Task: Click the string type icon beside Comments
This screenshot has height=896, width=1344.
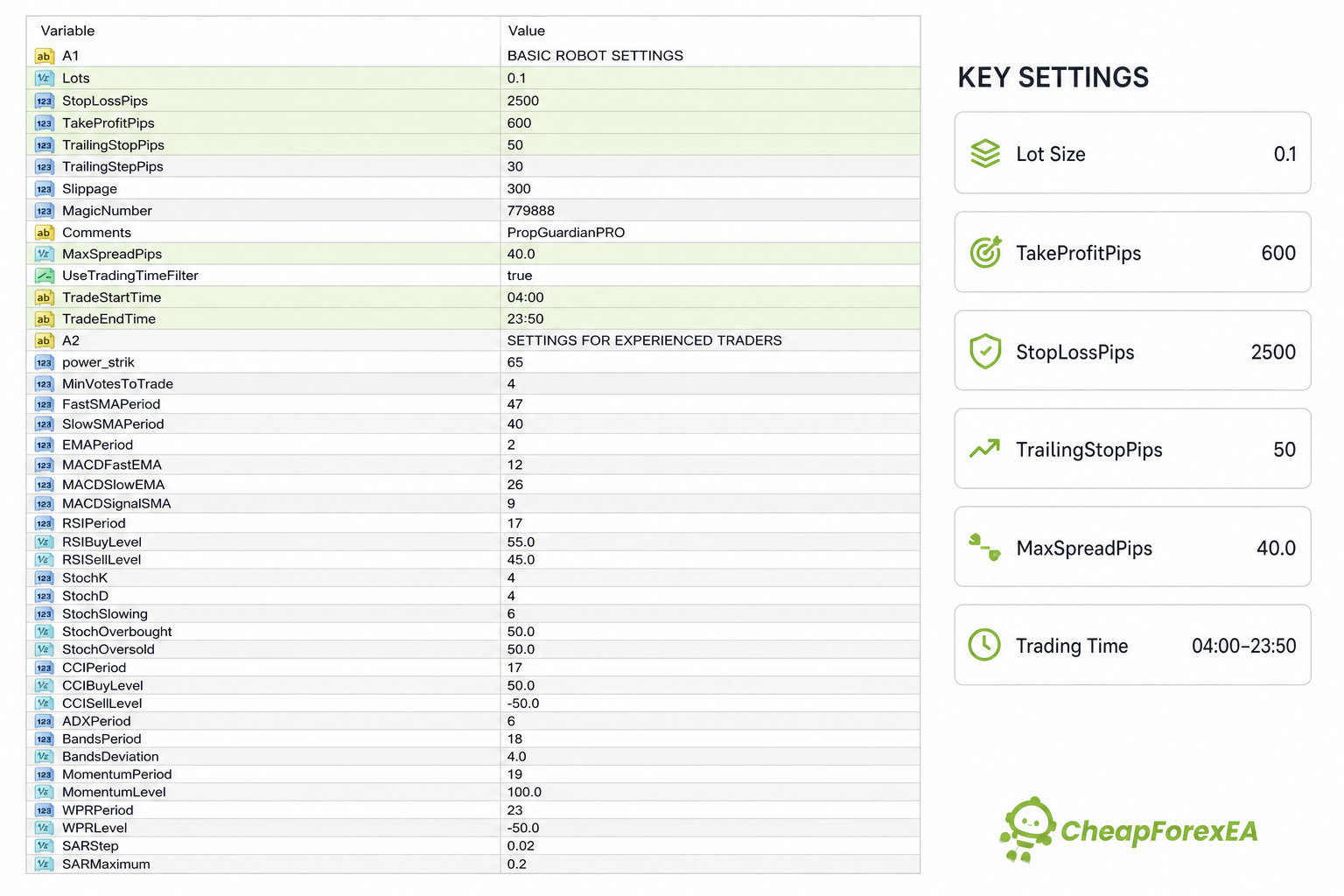Action: tap(44, 233)
